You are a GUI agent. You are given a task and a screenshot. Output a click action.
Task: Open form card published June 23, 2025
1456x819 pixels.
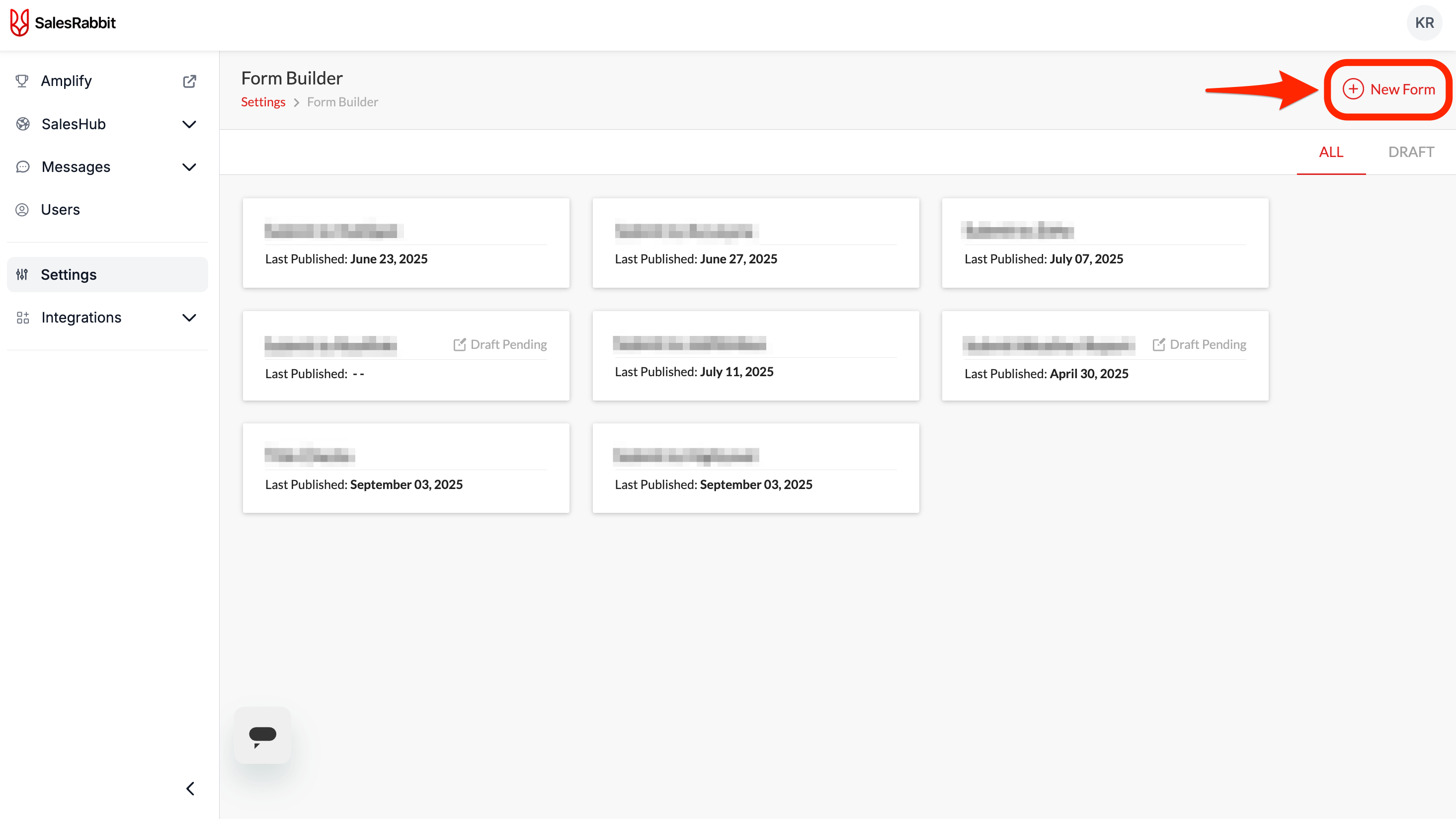(406, 243)
